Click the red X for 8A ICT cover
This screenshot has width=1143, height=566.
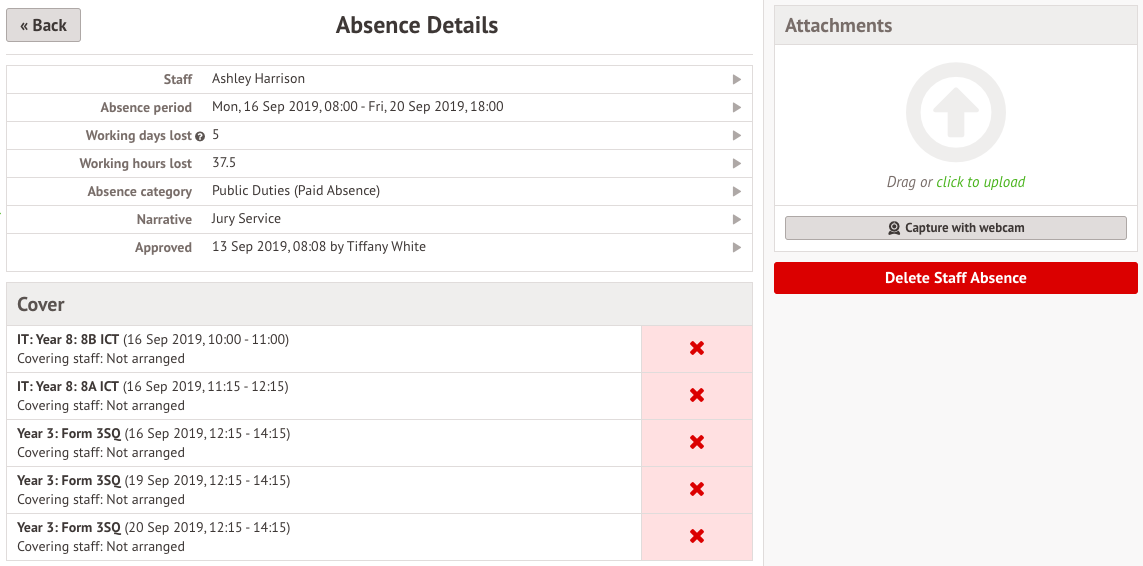pyautogui.click(x=697, y=395)
